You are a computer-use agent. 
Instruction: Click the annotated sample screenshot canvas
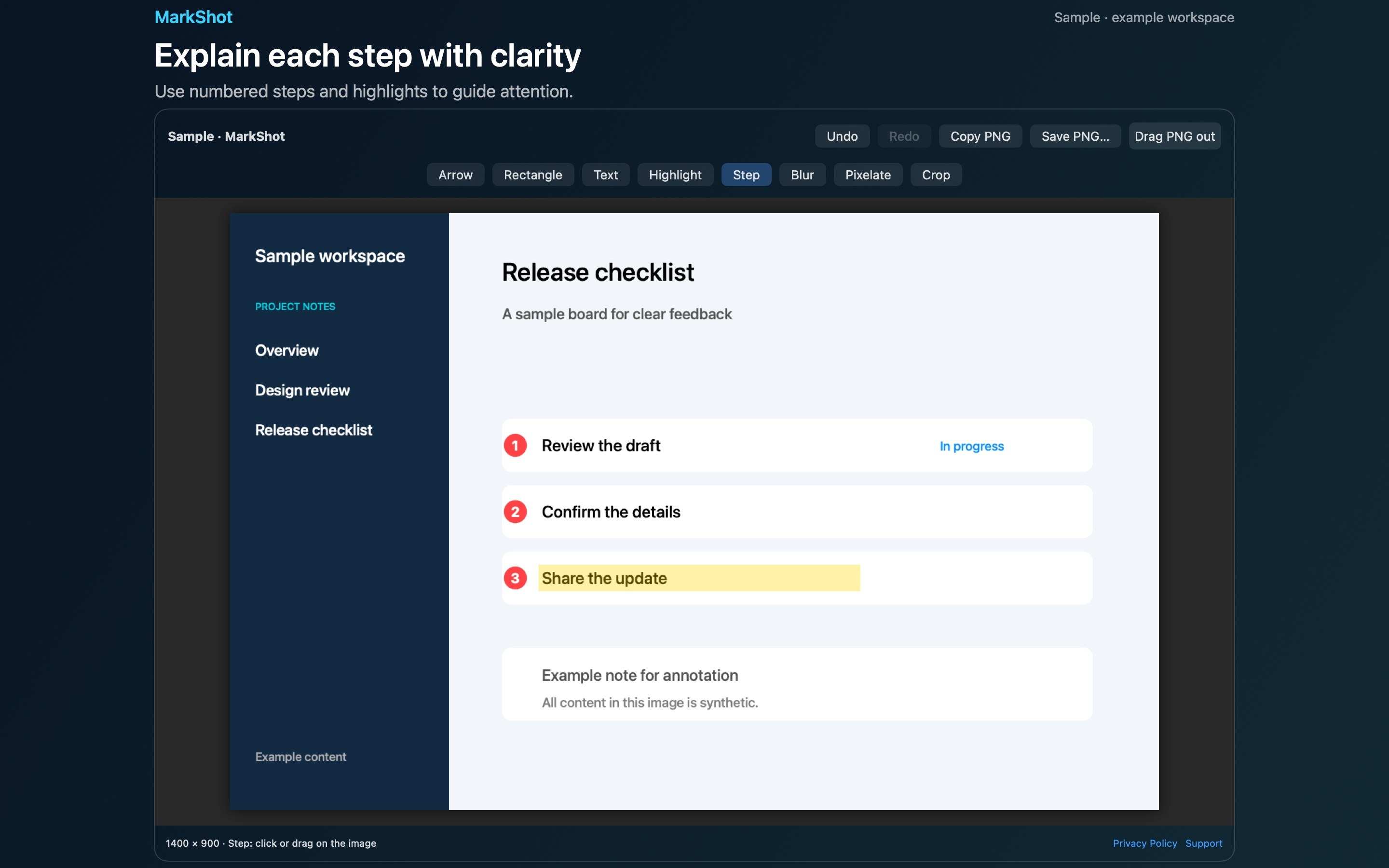click(694, 512)
